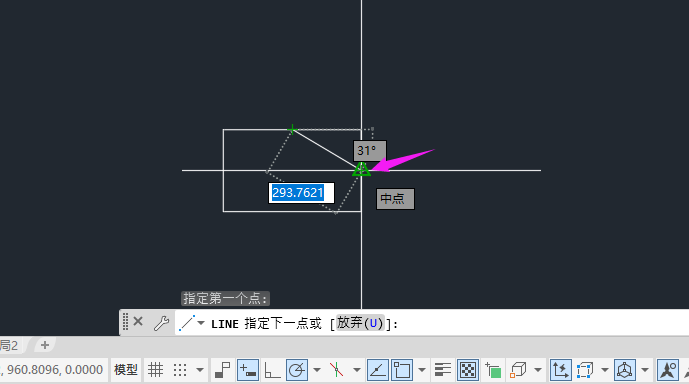Click the command line grip handle

pyautogui.click(x=125, y=322)
